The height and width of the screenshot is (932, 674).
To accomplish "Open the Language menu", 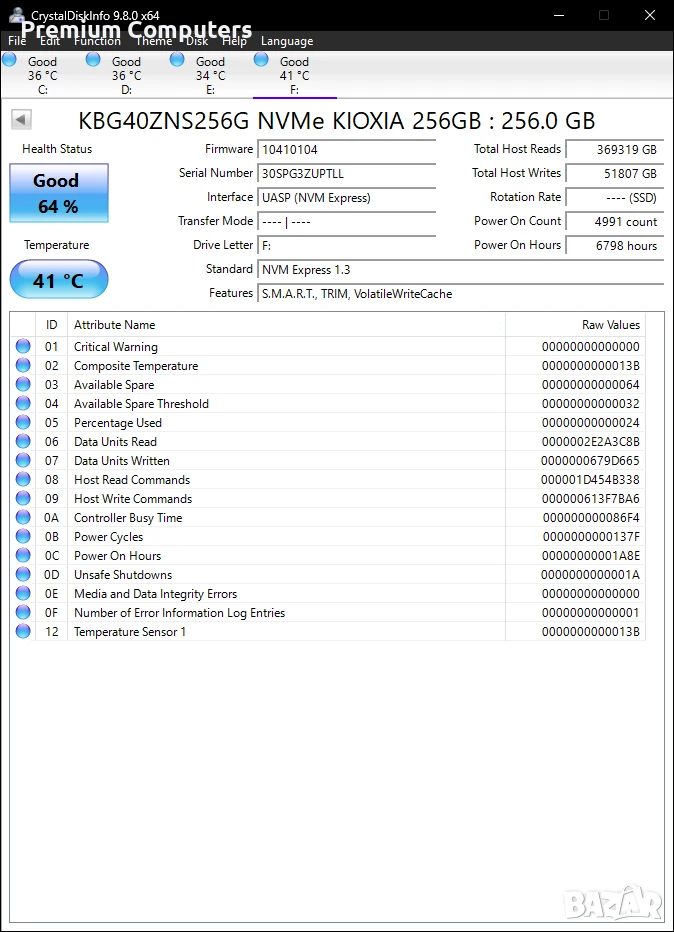I will click(286, 41).
